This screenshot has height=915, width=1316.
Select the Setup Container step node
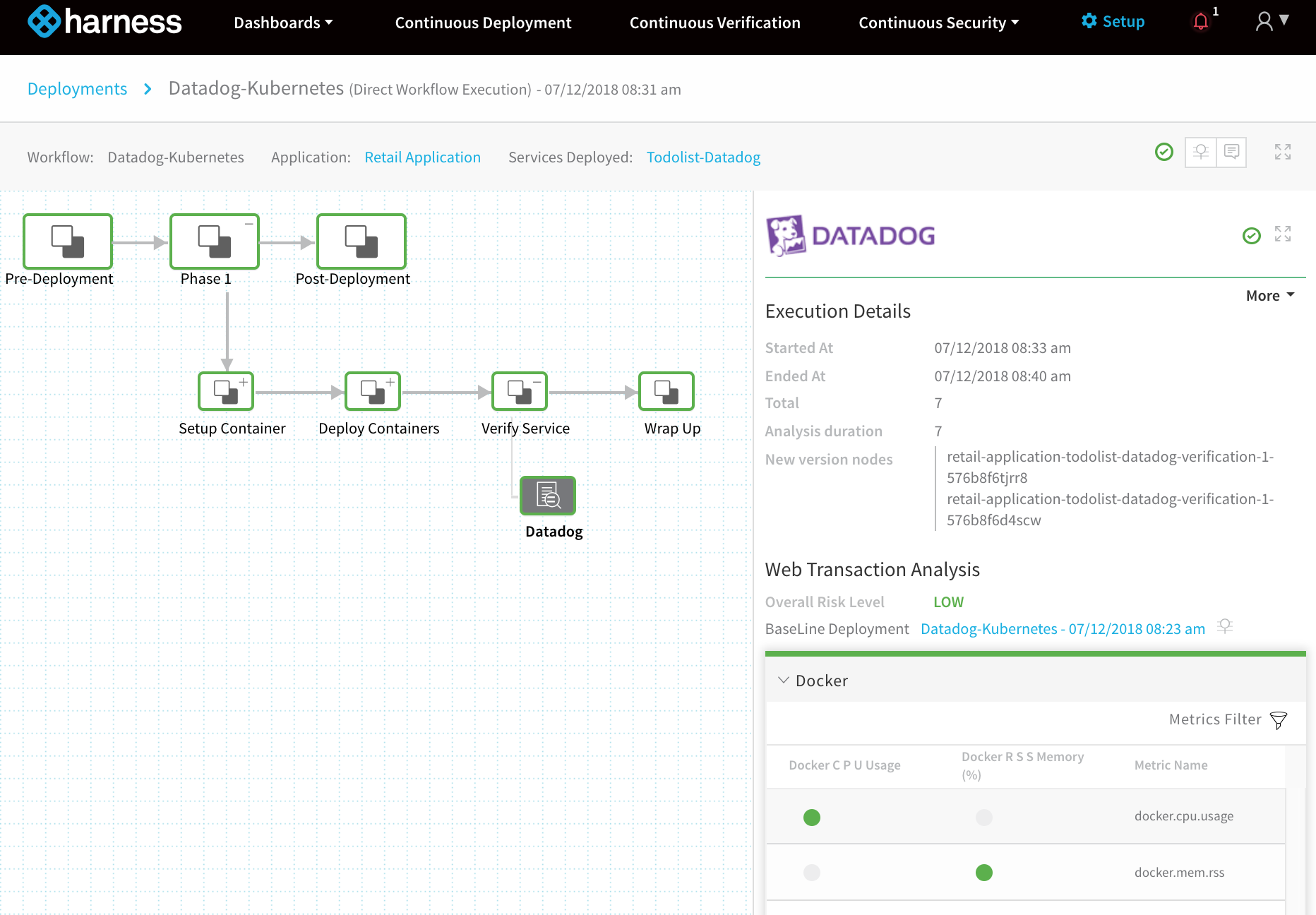(x=226, y=391)
